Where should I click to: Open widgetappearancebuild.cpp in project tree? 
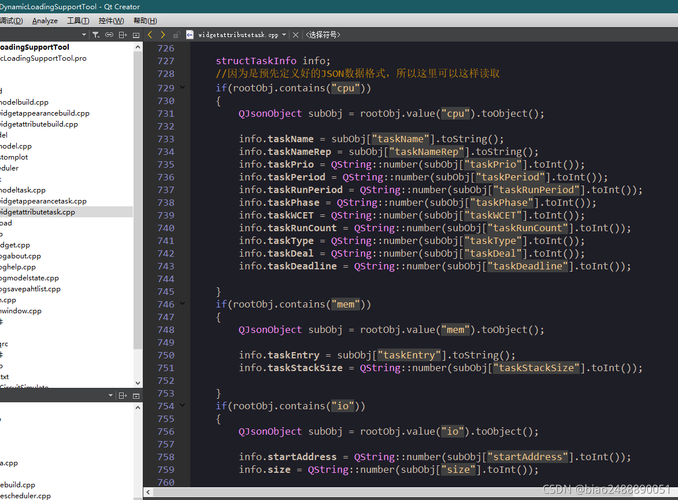click(x=45, y=113)
